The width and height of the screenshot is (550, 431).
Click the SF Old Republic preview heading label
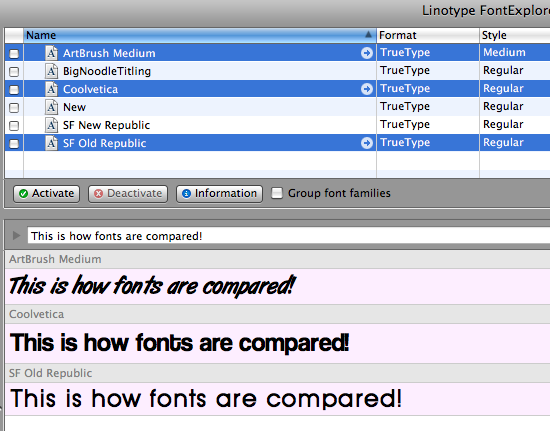tap(51, 373)
